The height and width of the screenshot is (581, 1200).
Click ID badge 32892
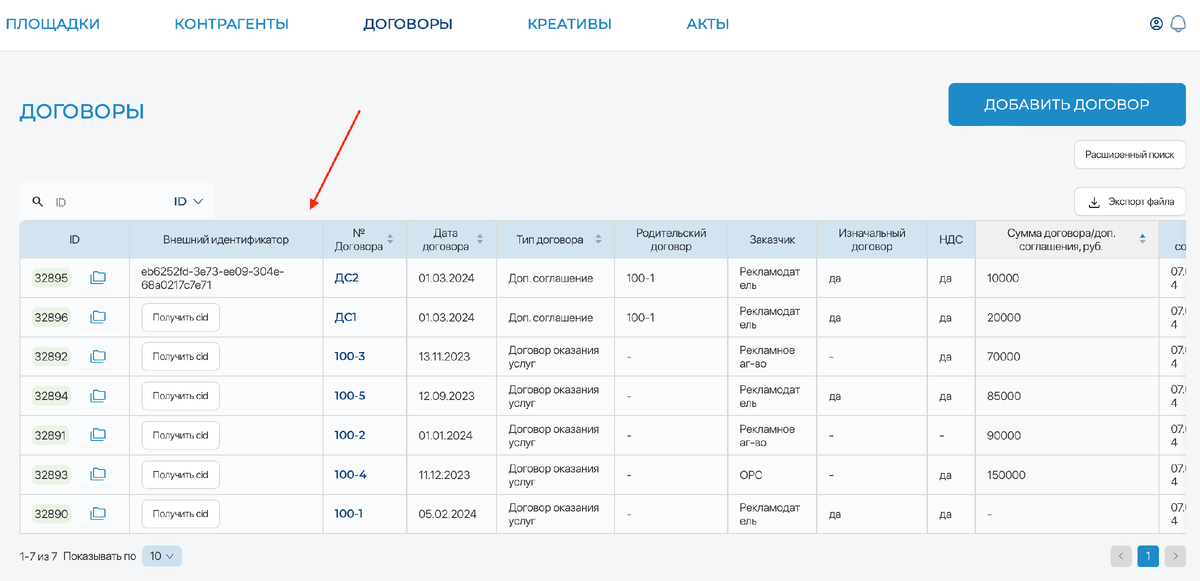51,356
